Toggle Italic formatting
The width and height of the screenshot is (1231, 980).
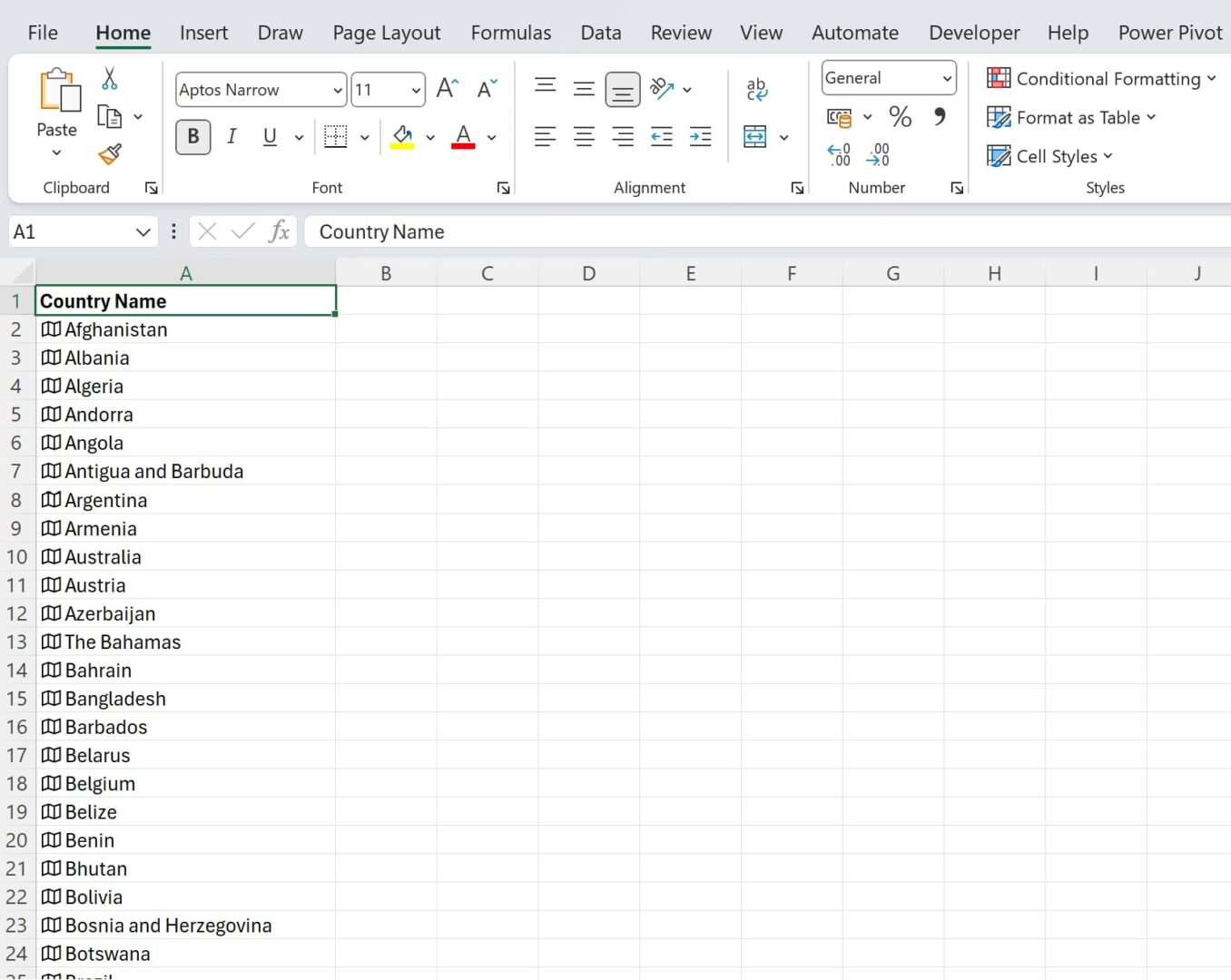tap(231, 136)
